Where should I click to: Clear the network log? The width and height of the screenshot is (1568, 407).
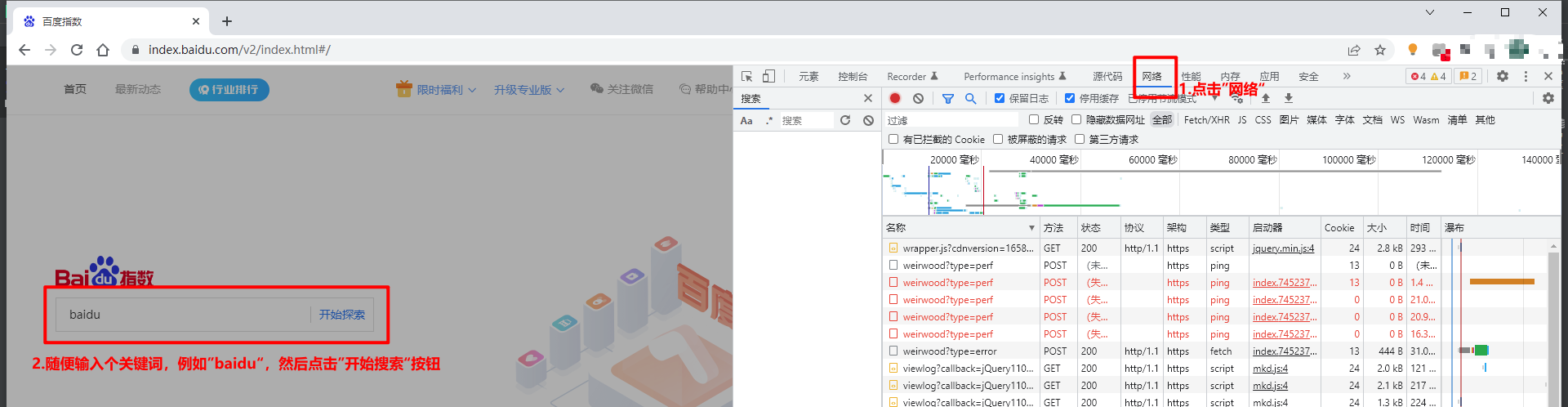pos(919,98)
